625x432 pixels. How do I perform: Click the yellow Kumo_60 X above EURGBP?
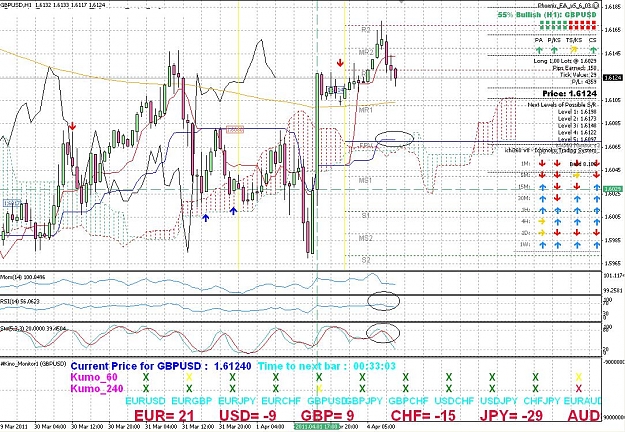click(189, 377)
